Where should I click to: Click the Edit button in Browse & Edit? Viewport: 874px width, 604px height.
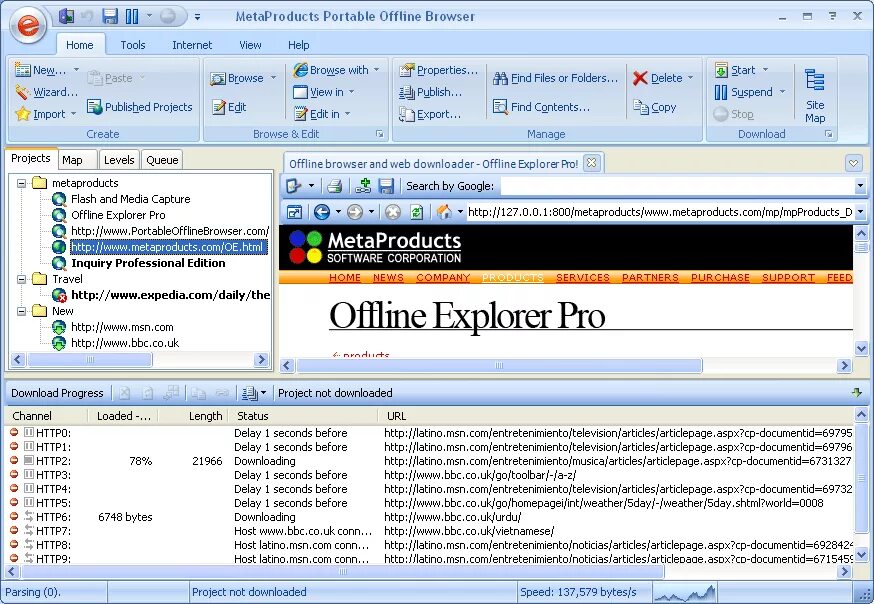(229, 107)
